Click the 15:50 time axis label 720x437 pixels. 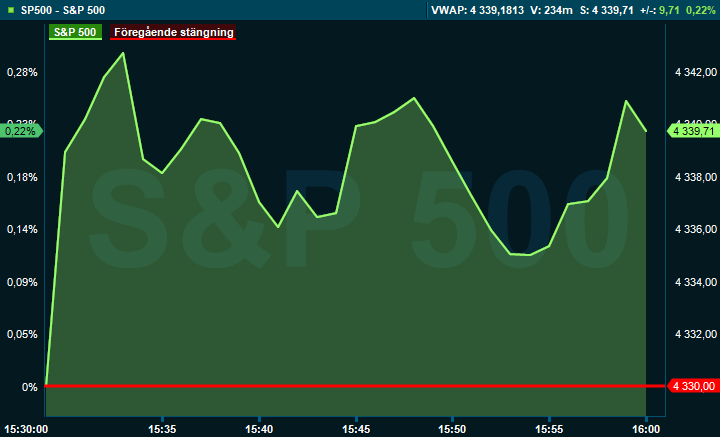pos(453,430)
